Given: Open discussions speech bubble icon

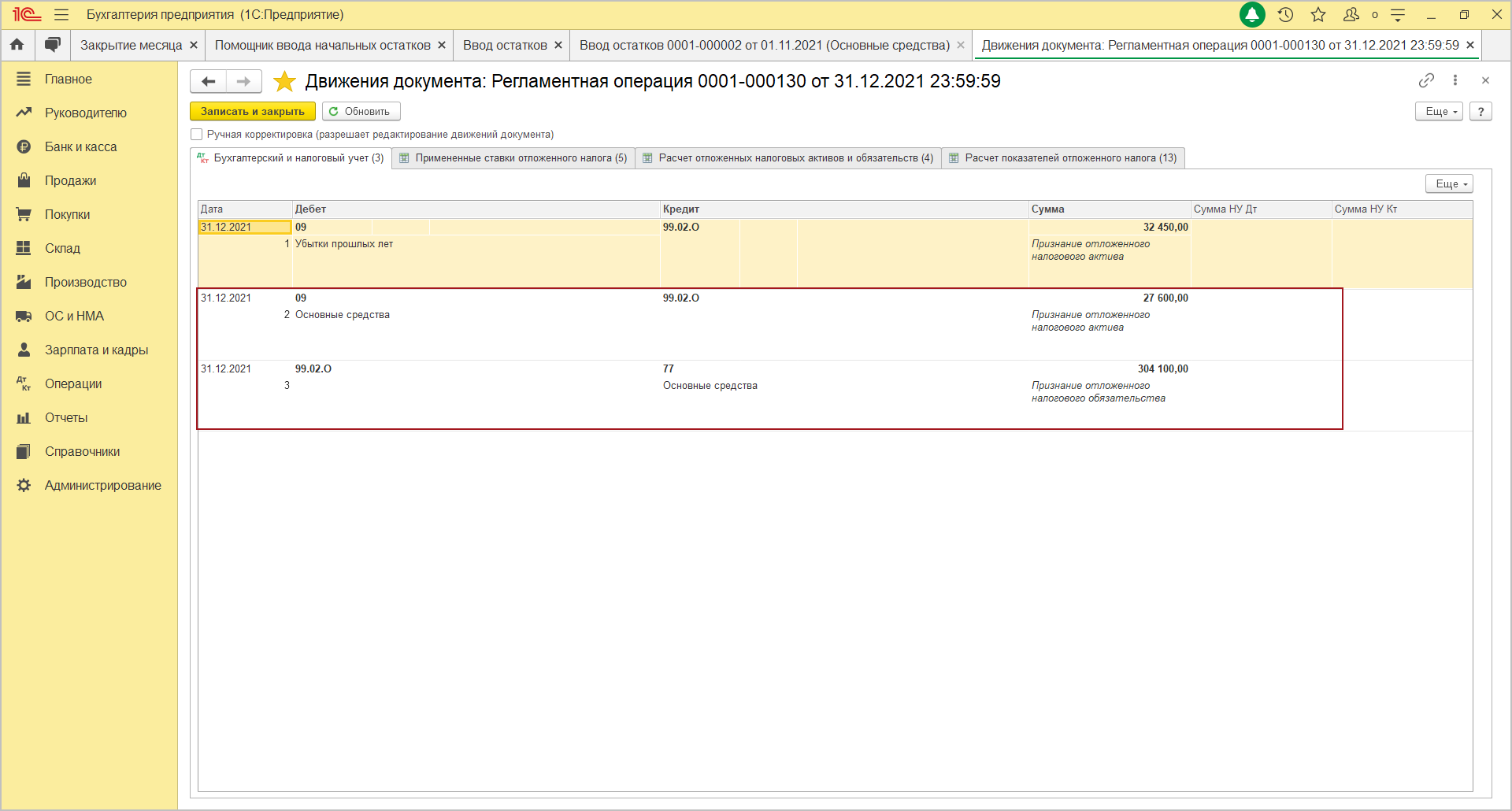Looking at the screenshot, I should tap(52, 45).
